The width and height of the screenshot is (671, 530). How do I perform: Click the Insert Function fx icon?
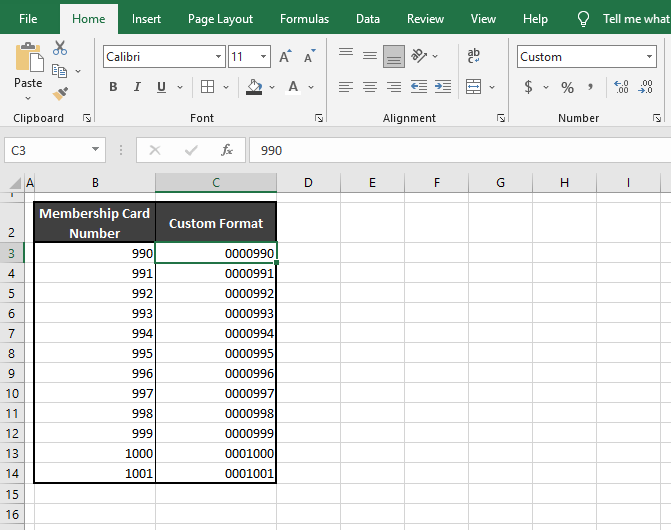227,150
